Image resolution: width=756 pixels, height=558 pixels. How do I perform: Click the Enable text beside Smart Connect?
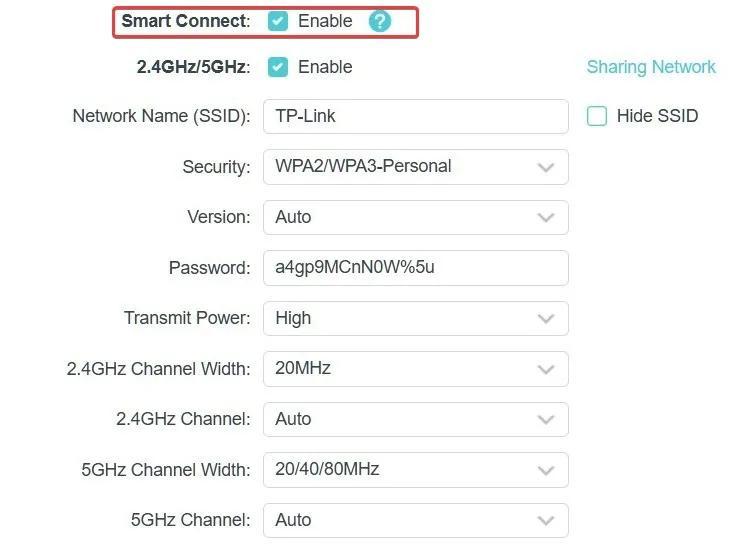325,21
